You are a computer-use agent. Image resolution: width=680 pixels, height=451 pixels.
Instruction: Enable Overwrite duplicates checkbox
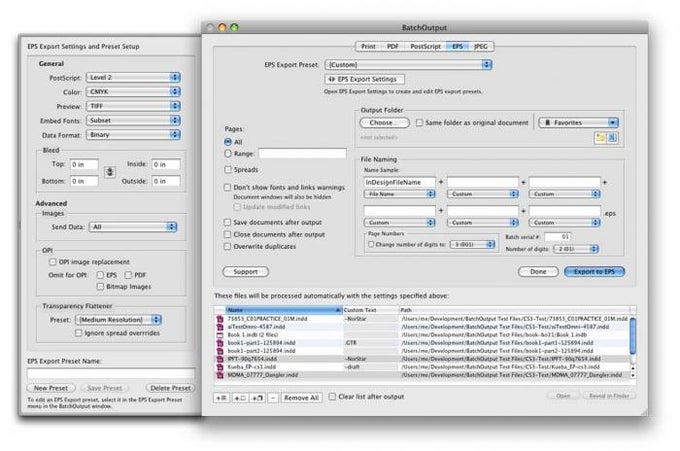[x=227, y=246]
